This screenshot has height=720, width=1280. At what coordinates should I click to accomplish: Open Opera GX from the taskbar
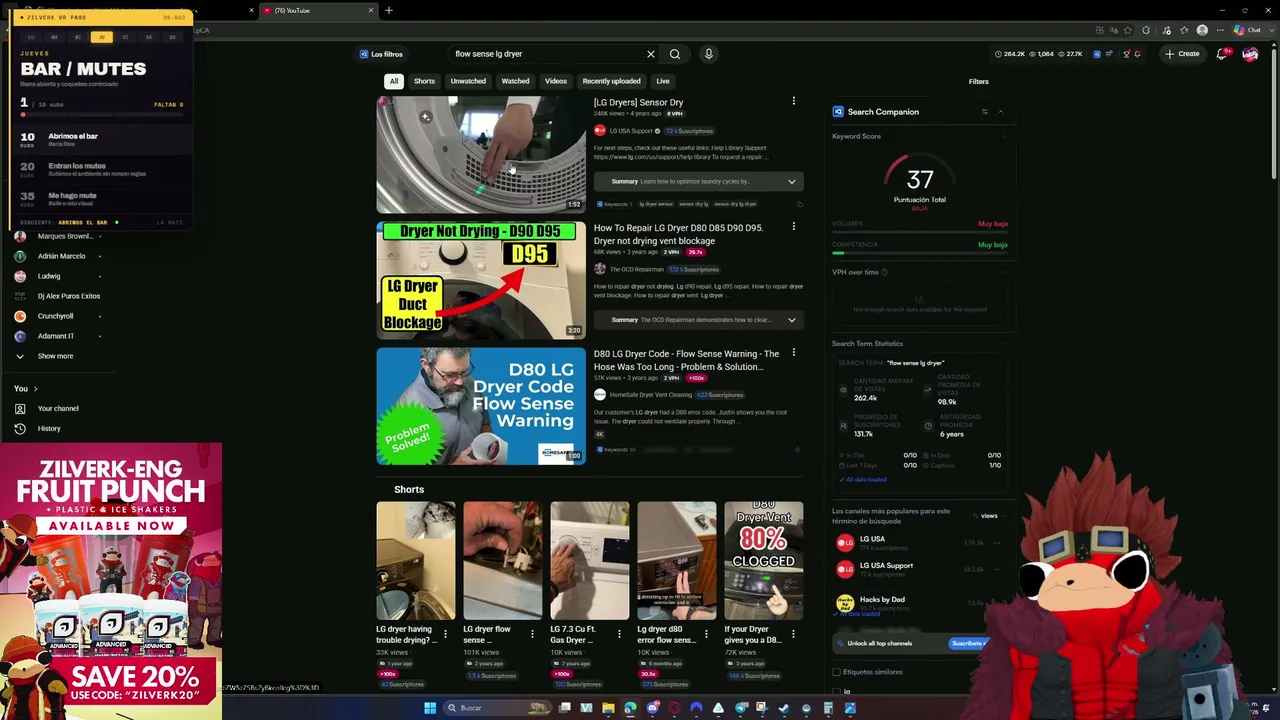tap(675, 708)
